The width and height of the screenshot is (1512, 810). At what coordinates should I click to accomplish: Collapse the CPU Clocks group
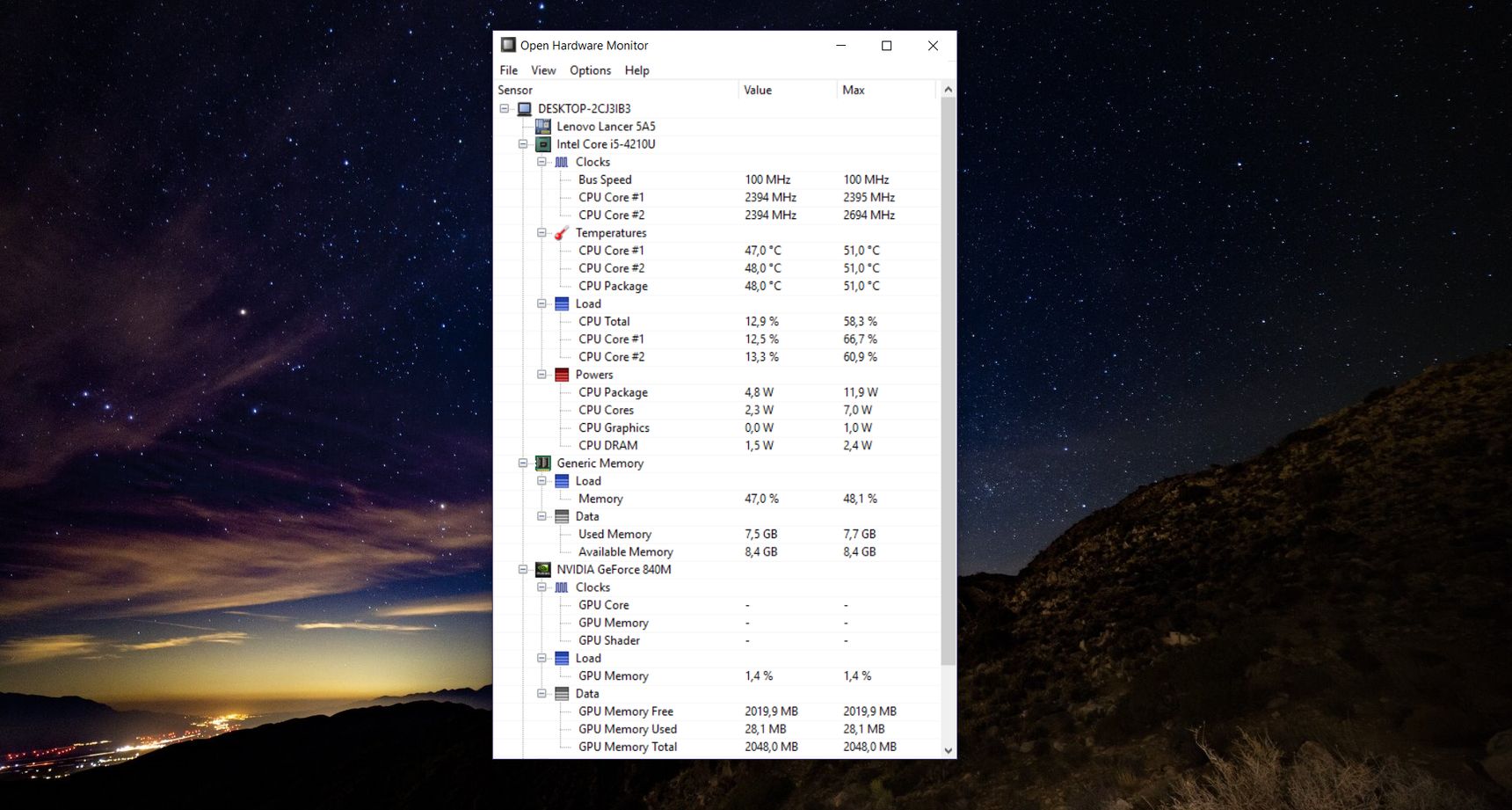(542, 162)
